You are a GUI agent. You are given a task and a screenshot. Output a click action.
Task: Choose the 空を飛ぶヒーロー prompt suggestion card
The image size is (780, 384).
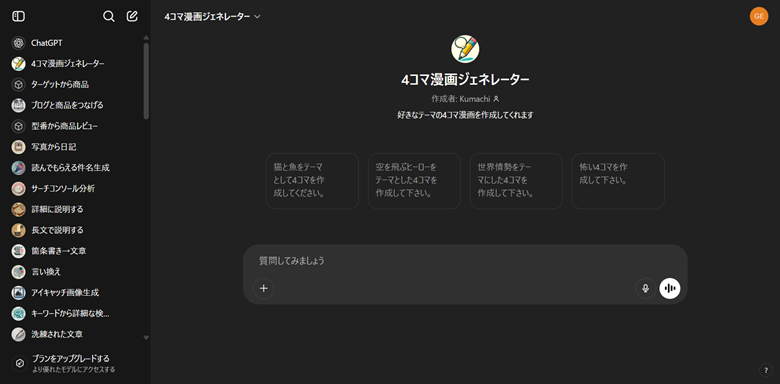tap(414, 181)
